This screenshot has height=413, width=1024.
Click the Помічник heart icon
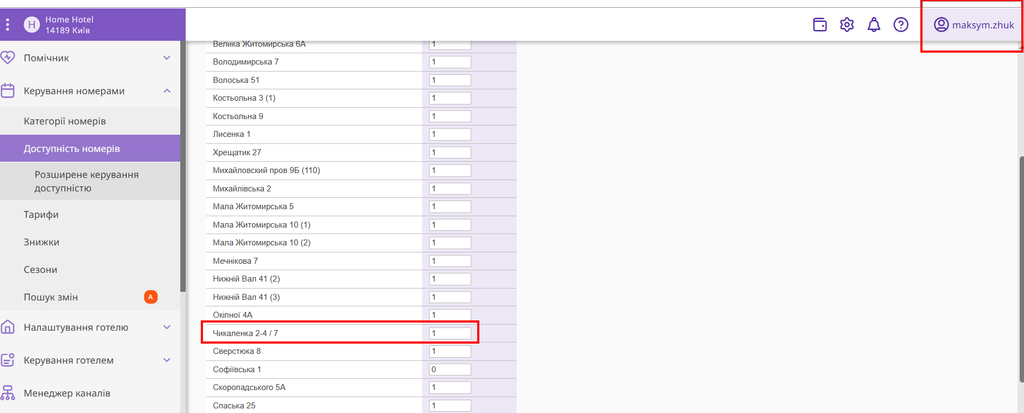point(8,58)
